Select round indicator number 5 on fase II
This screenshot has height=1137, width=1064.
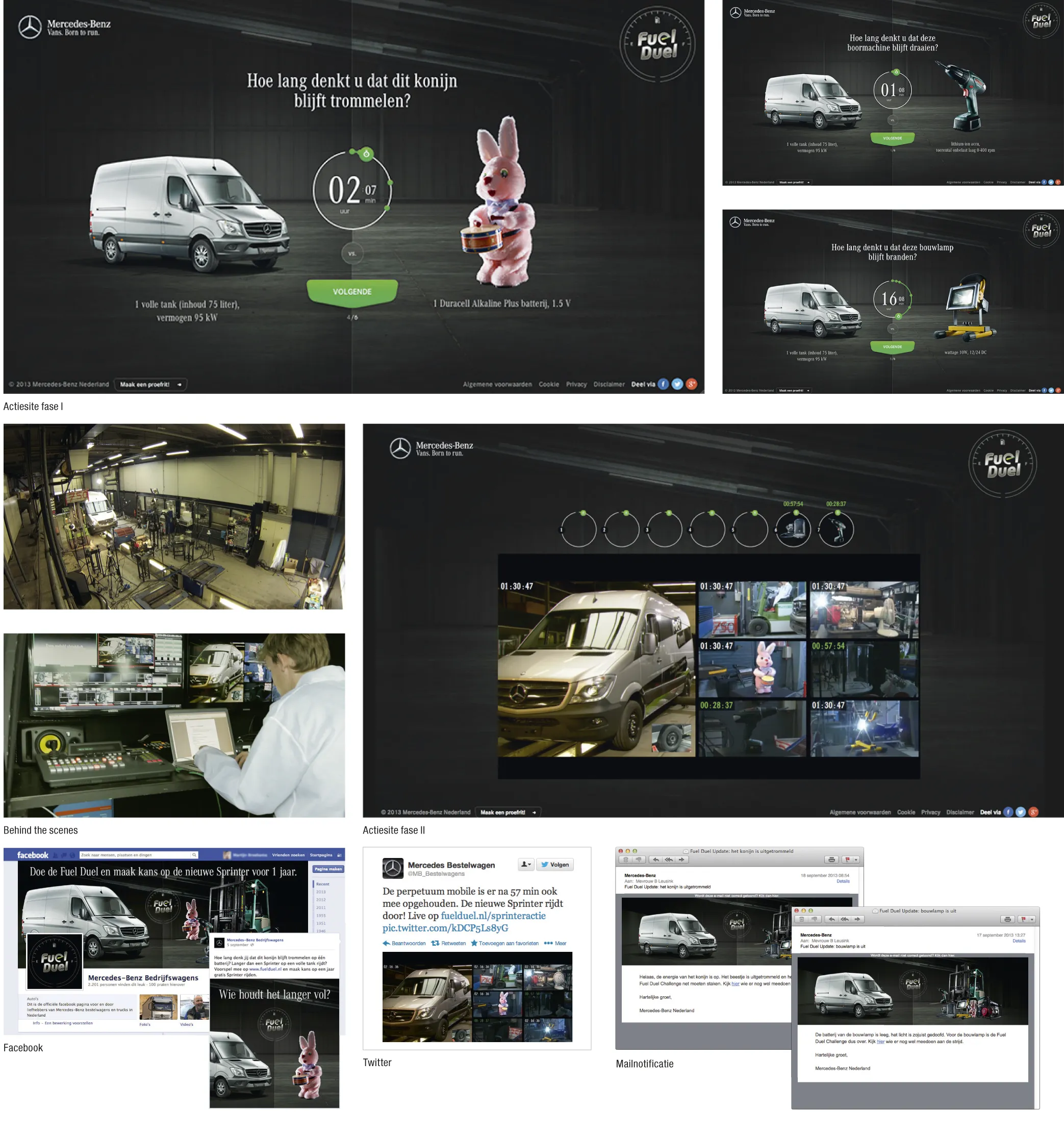(750, 529)
